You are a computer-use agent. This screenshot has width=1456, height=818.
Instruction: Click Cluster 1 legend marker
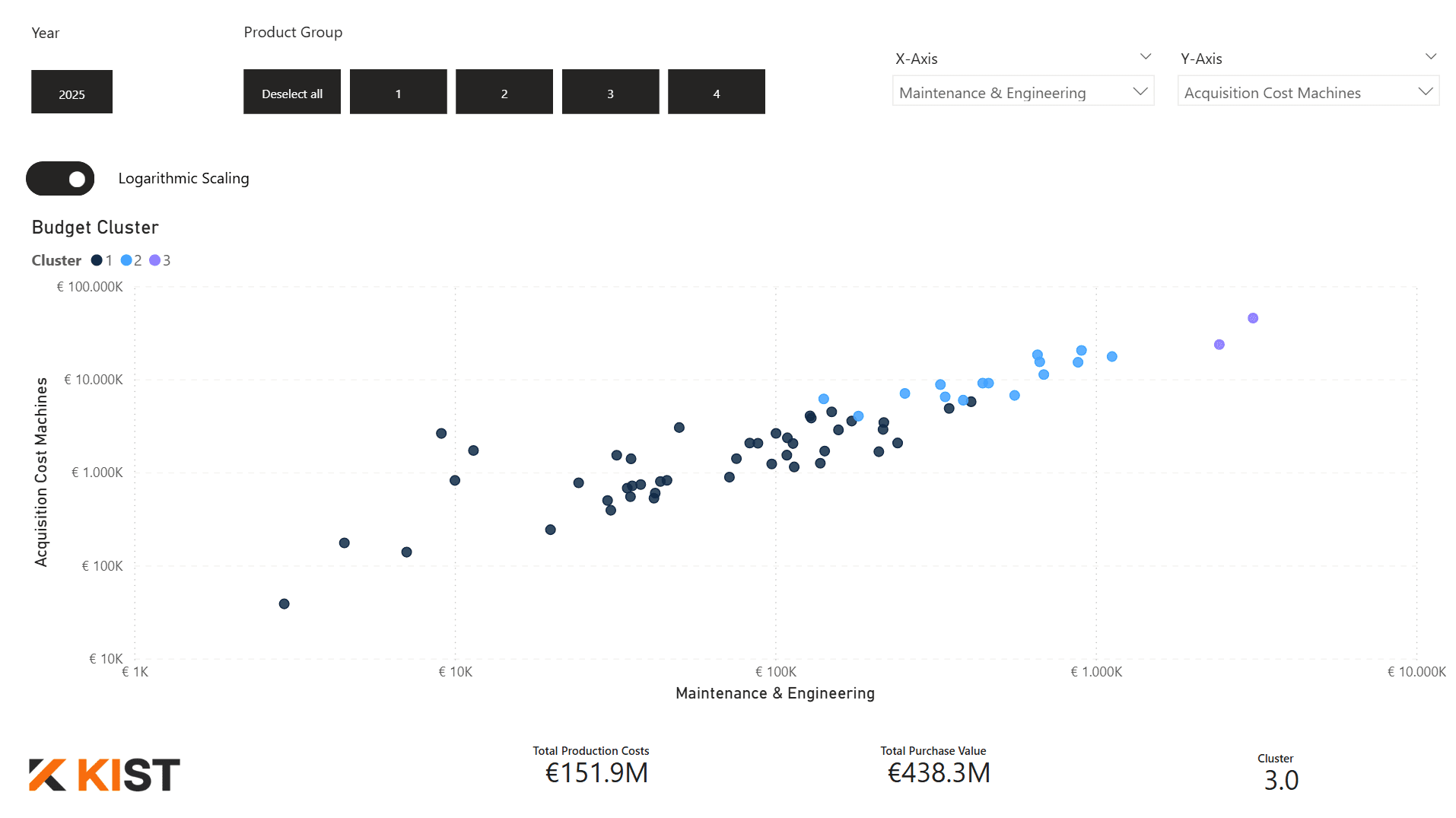coord(97,260)
